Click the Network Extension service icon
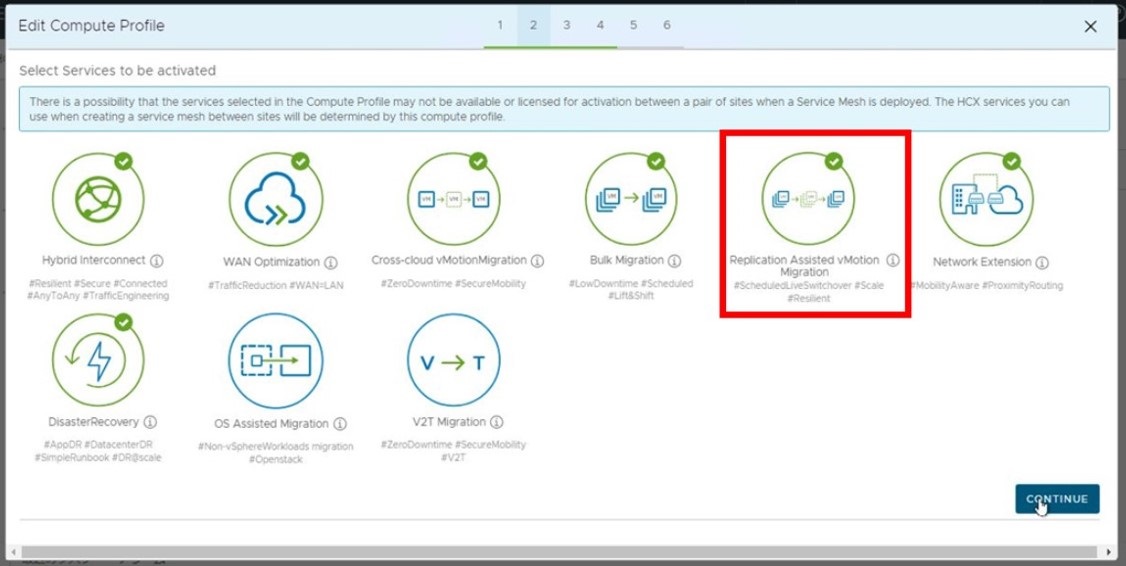This screenshot has width=1126, height=566. point(986,199)
